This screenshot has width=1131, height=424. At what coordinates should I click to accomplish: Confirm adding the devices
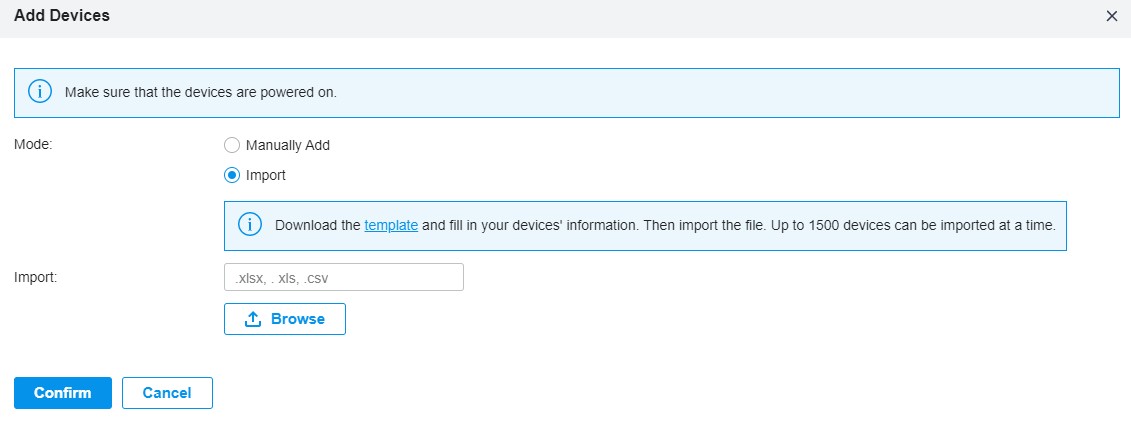pyautogui.click(x=63, y=393)
